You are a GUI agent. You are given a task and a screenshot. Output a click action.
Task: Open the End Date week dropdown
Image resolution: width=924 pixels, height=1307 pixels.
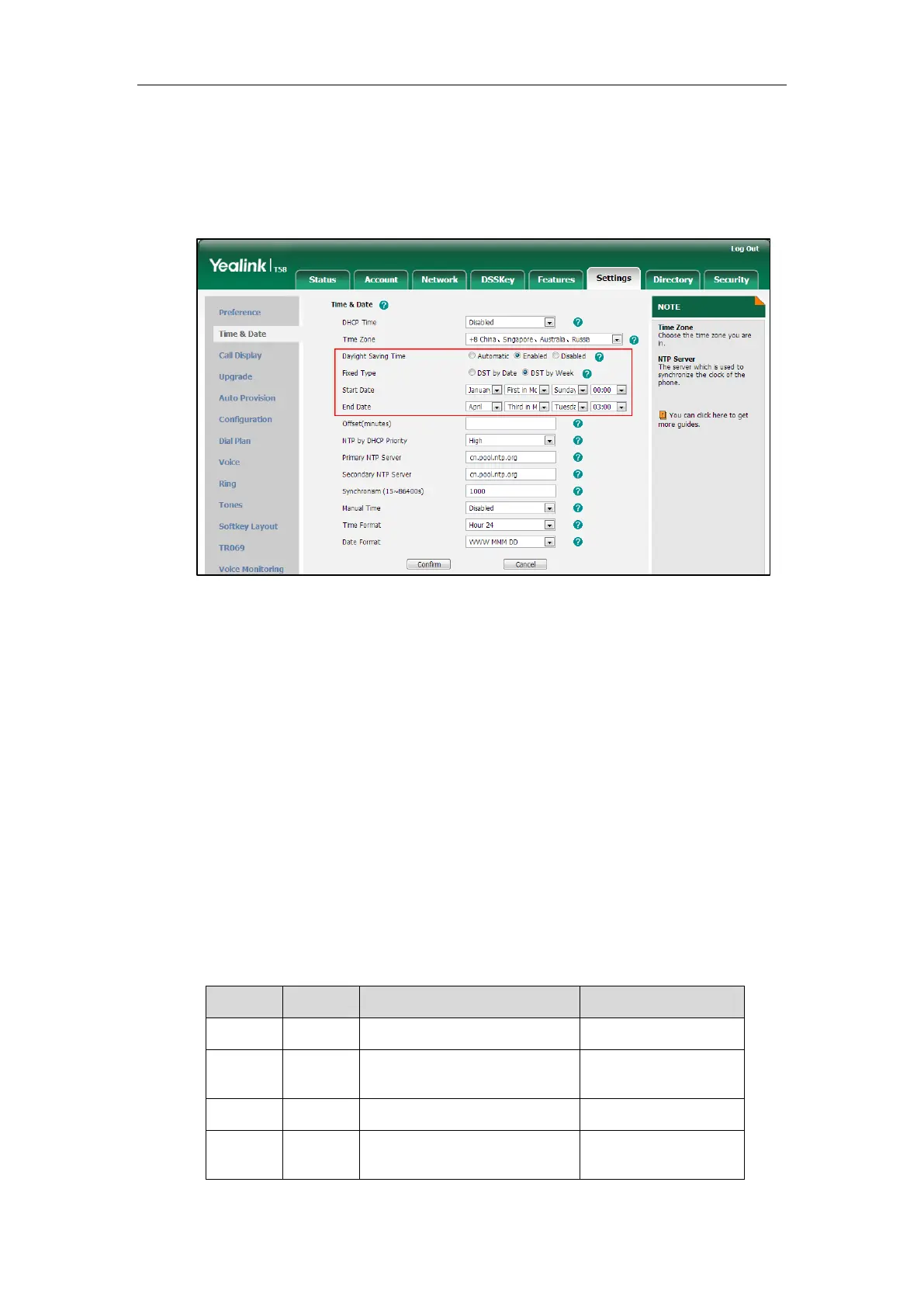(x=527, y=407)
